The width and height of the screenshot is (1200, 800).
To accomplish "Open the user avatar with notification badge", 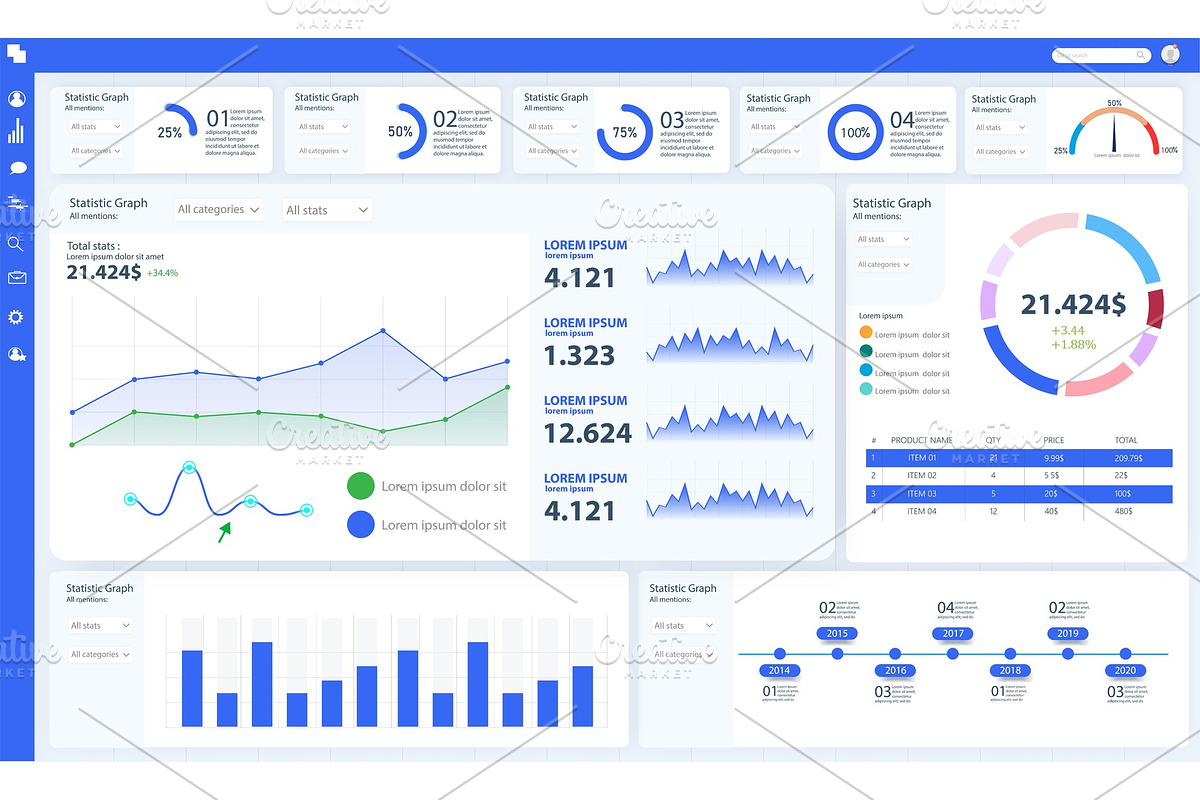I will click(1170, 54).
